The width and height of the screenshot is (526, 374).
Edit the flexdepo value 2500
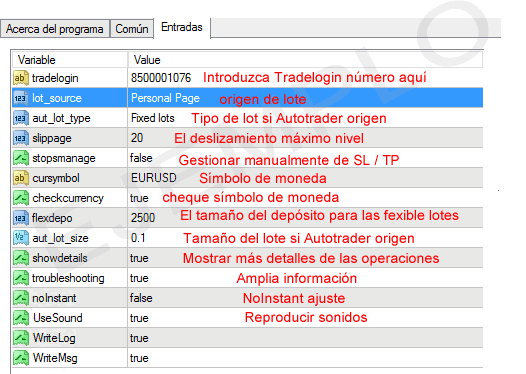tap(143, 218)
